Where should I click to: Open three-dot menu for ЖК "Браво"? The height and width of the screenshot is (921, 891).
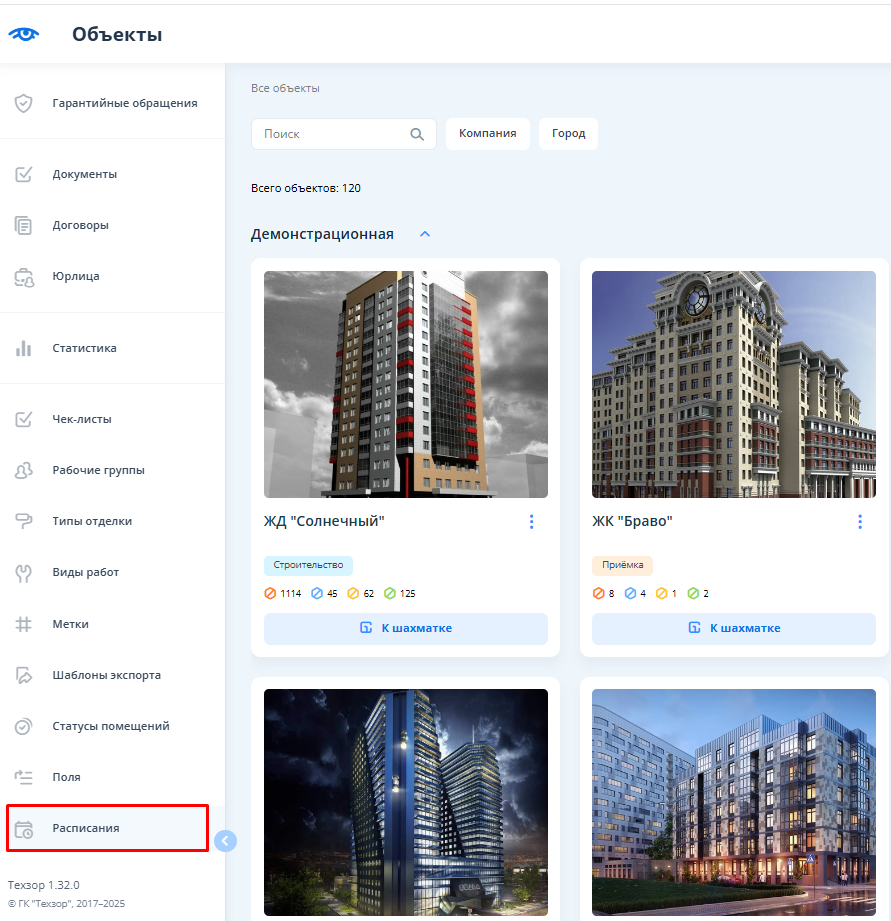click(x=860, y=521)
